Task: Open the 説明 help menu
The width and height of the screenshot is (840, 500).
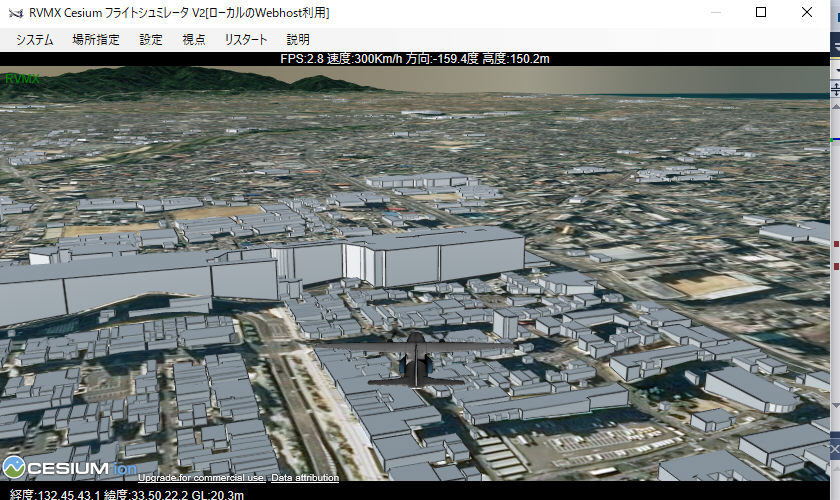Action: coord(298,40)
